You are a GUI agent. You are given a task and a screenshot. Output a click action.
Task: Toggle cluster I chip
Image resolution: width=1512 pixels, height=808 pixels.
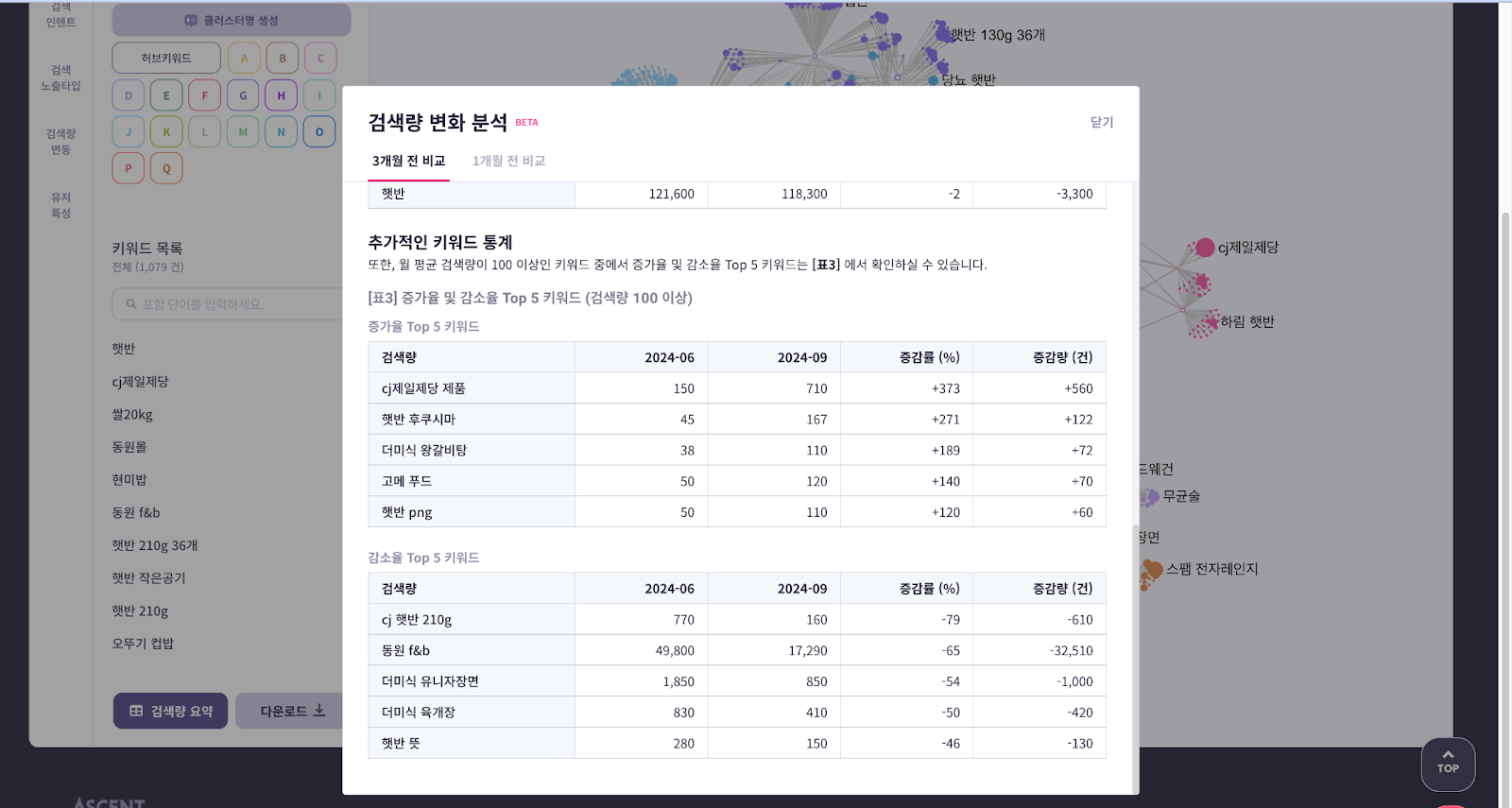coord(319,95)
